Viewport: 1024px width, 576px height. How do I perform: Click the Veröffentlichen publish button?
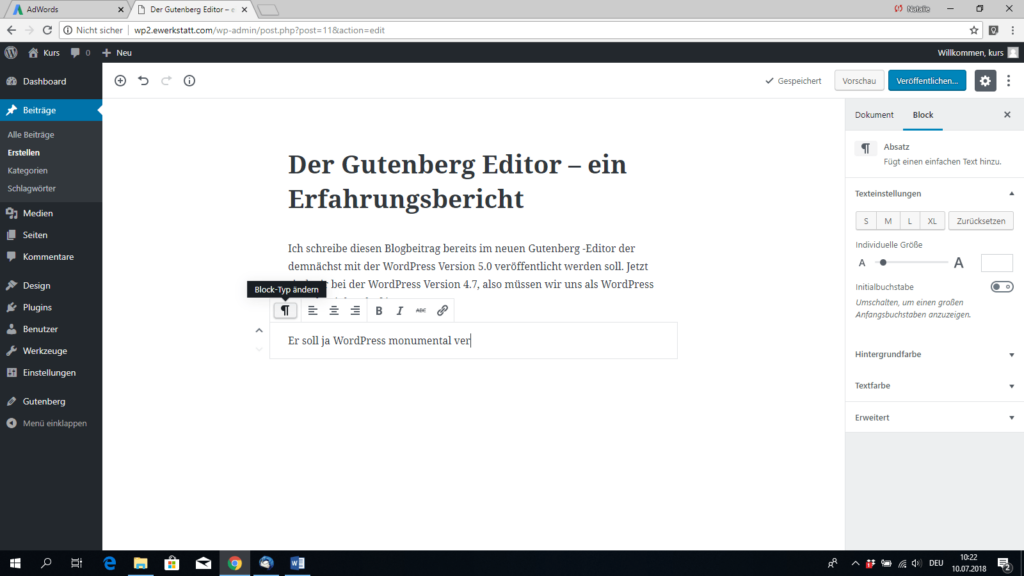pyautogui.click(x=927, y=81)
